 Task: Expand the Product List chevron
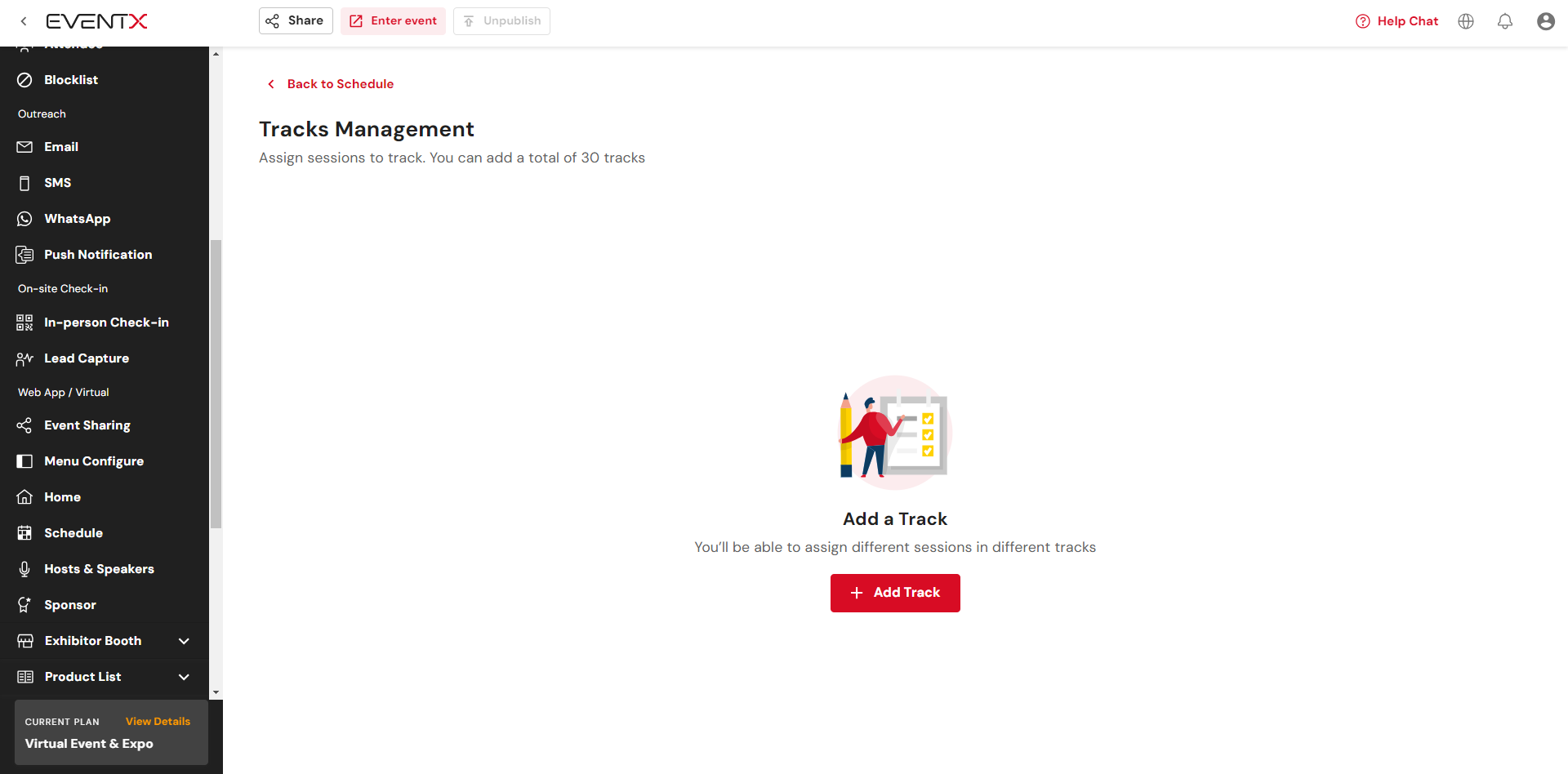click(184, 677)
